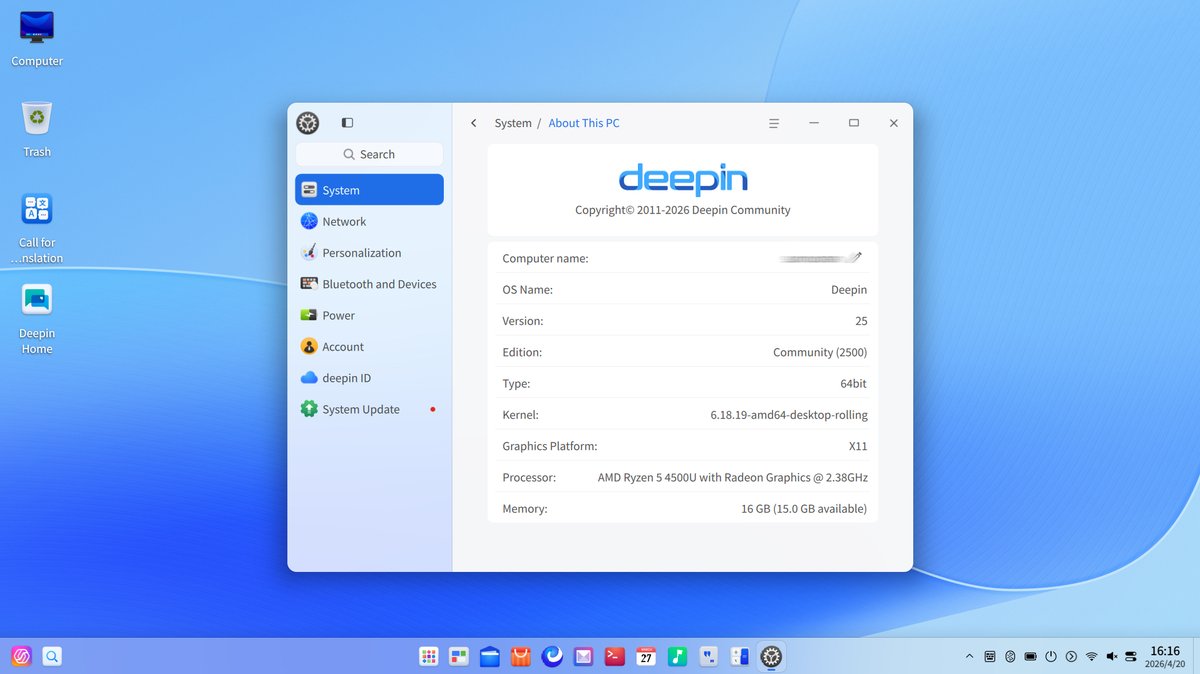Edit computer name with pencil icon
Viewport: 1200px width, 674px height.
[856, 257]
